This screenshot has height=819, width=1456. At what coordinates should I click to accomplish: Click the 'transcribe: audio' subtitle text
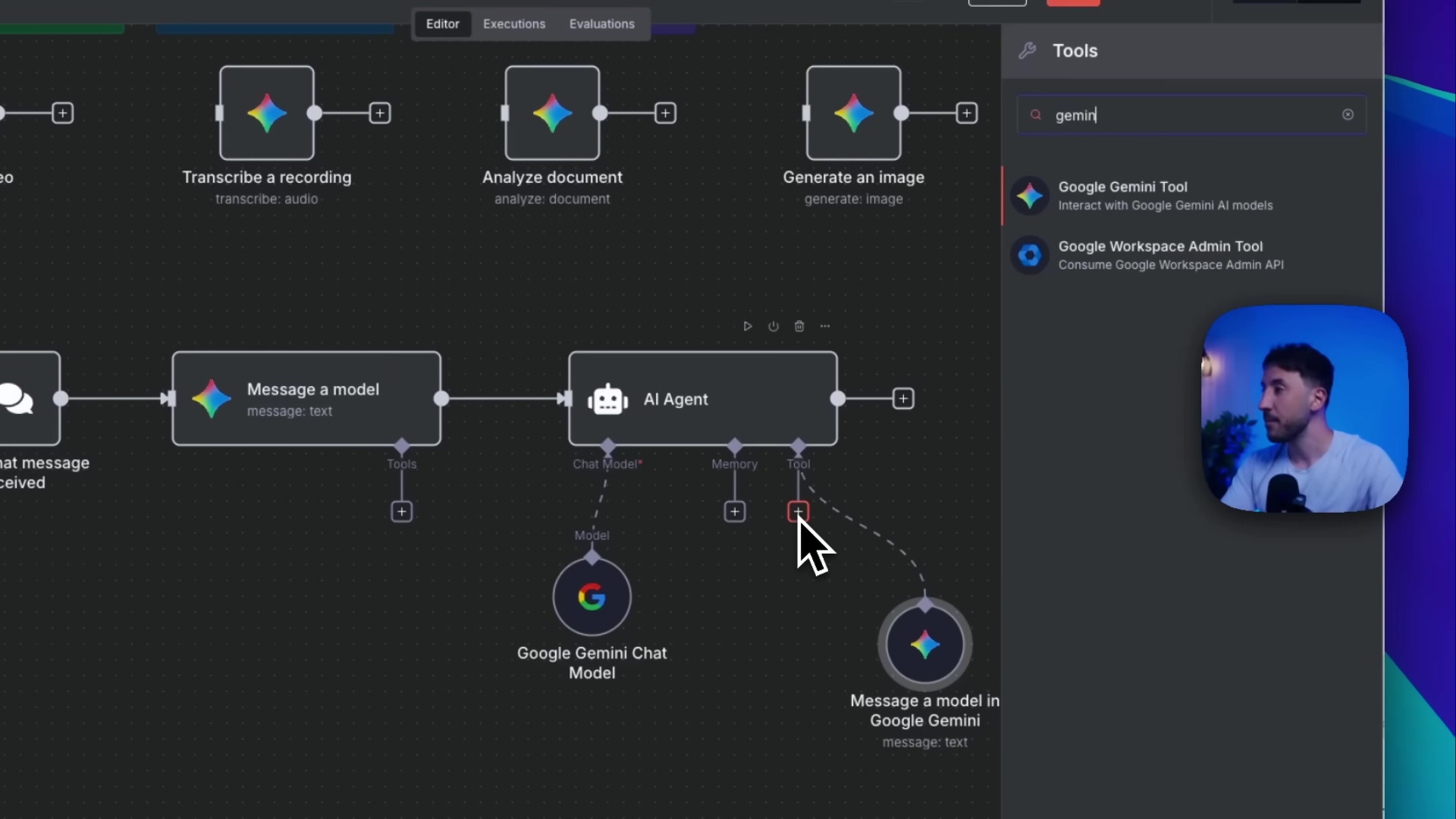pyautogui.click(x=266, y=199)
